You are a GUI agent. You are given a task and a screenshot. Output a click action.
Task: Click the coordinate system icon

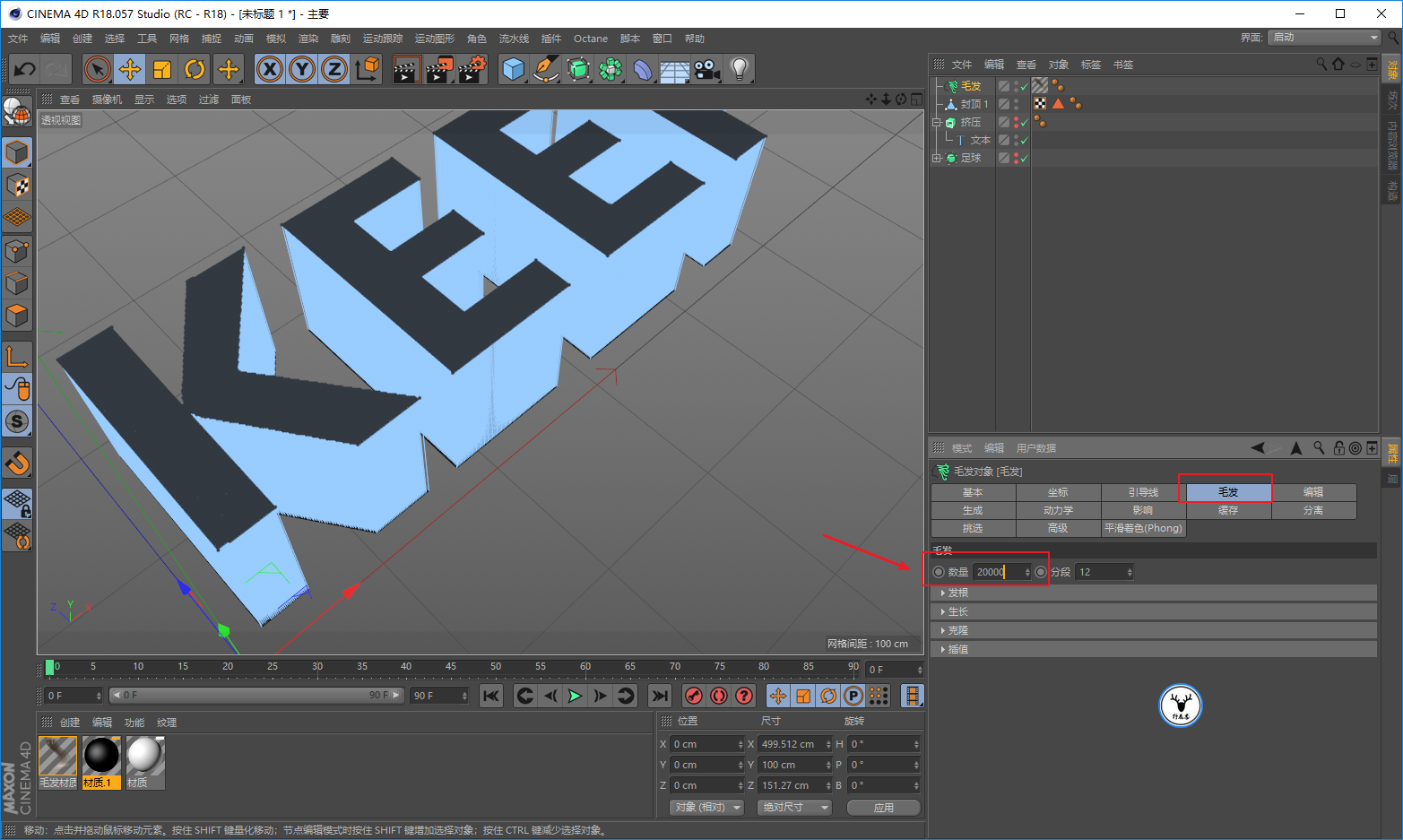367,69
